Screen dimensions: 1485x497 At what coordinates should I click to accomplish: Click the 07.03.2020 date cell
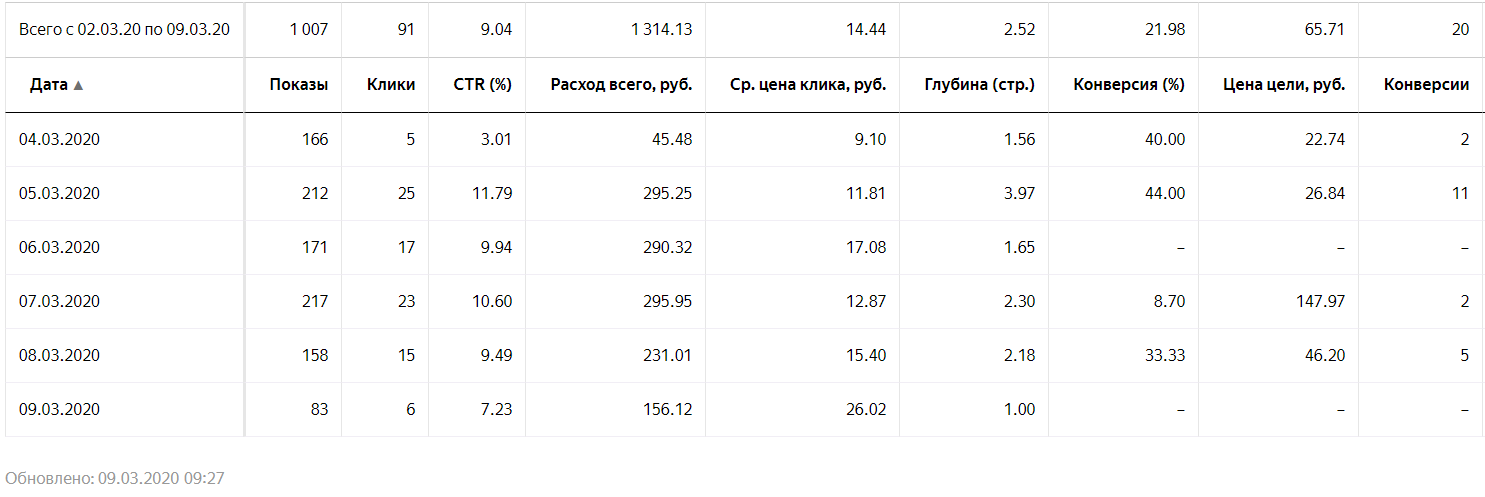(x=59, y=302)
